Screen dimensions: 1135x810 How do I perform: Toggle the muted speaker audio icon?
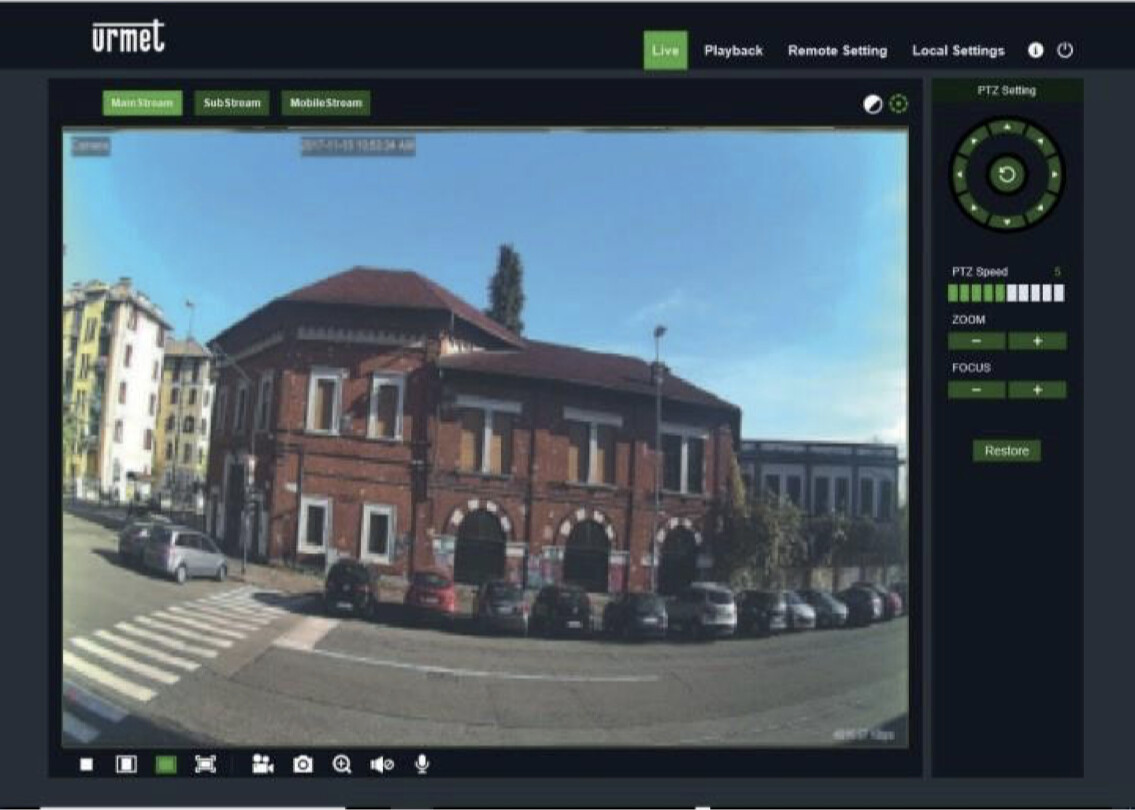(x=382, y=765)
